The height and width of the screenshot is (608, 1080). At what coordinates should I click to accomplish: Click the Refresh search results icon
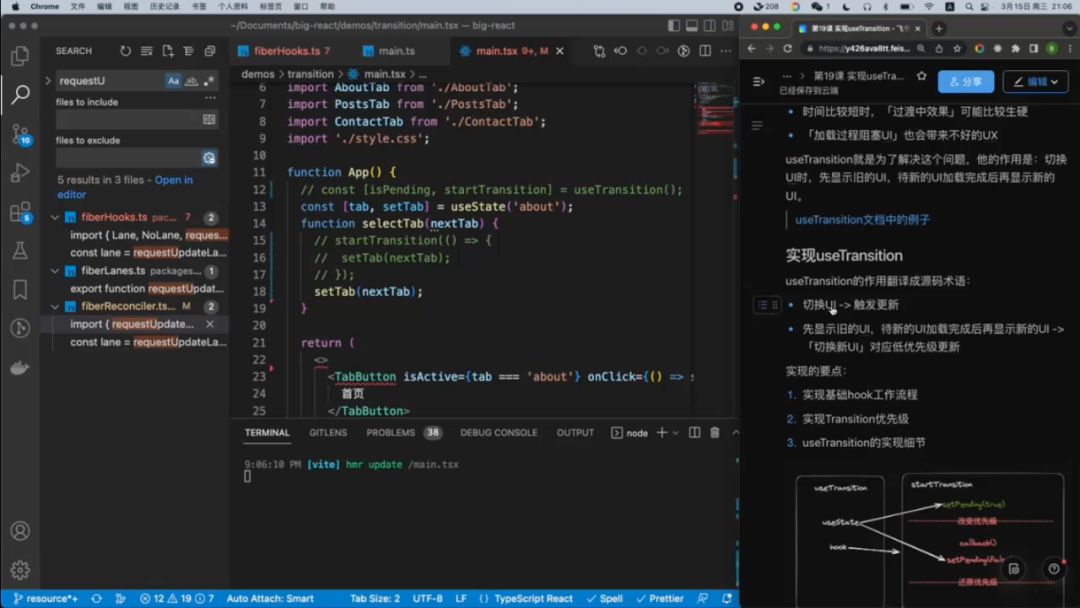(125, 51)
